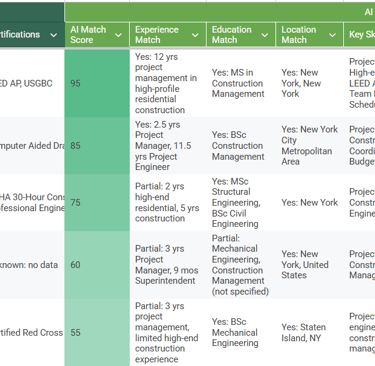The width and height of the screenshot is (375, 366).
Task: Select the 'New York City Metropolitan Area' cell
Action: click(x=310, y=146)
